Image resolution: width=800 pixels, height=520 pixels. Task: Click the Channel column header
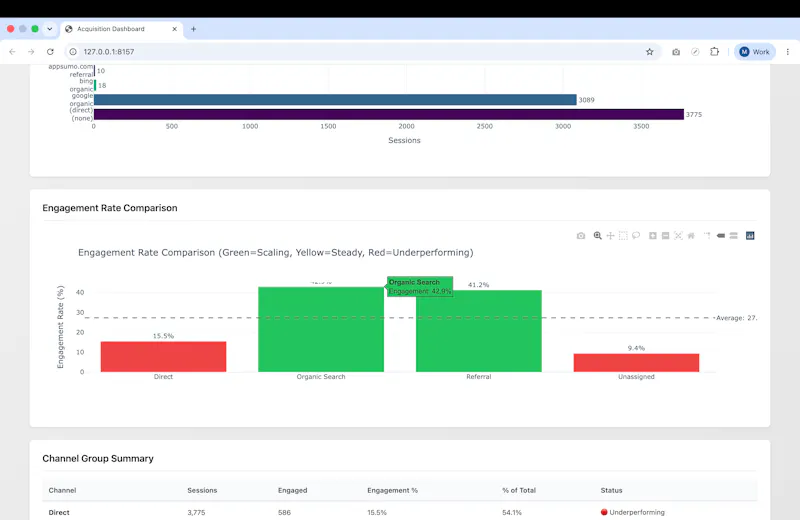pos(62,490)
